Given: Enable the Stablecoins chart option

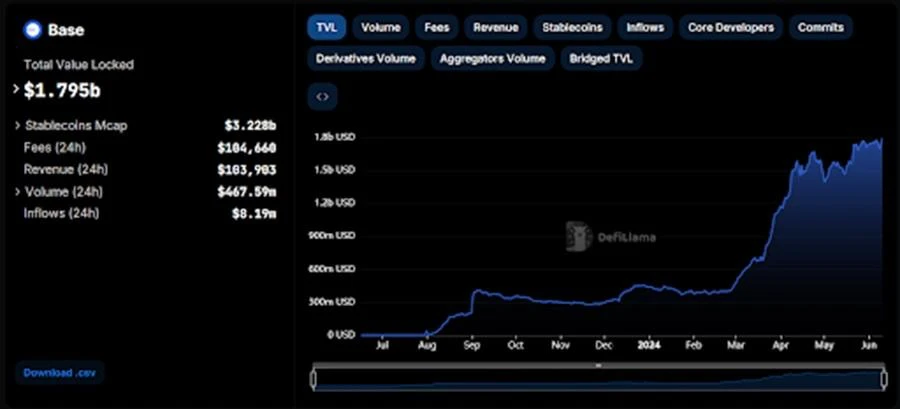Looking at the screenshot, I should point(572,28).
